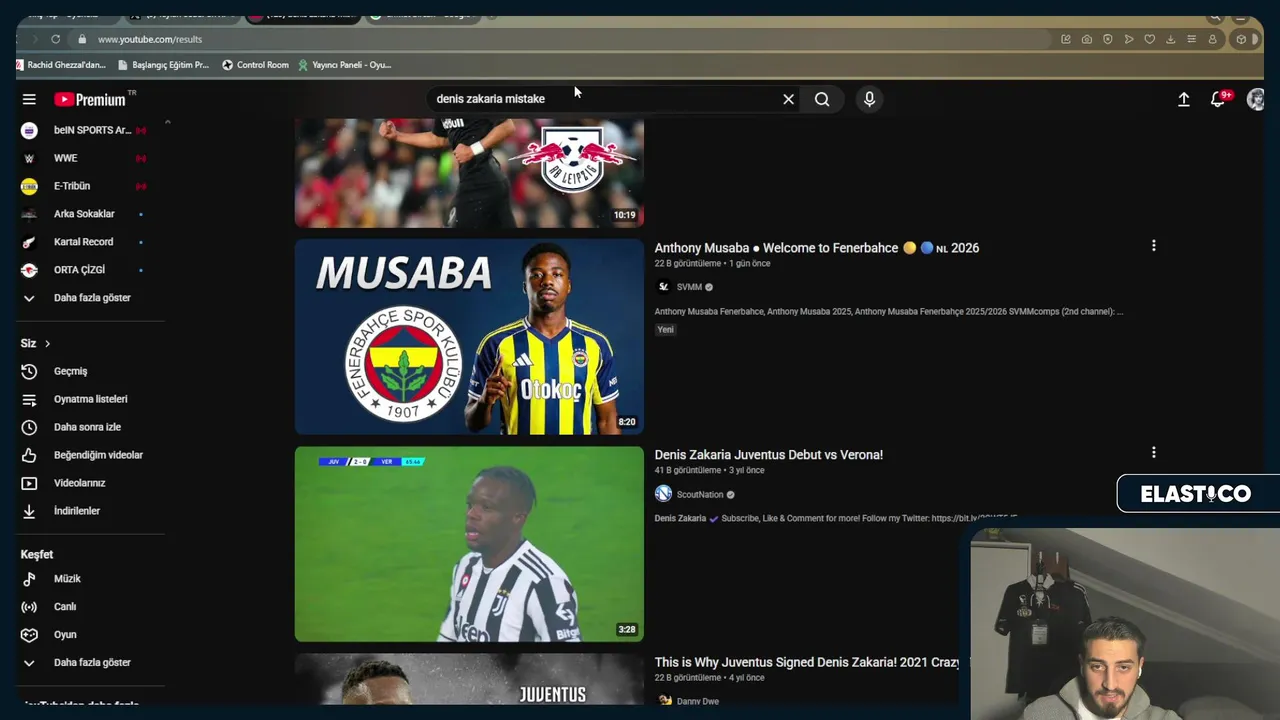
Task: Open the edit page icon in address bar
Action: pyautogui.click(x=1066, y=39)
